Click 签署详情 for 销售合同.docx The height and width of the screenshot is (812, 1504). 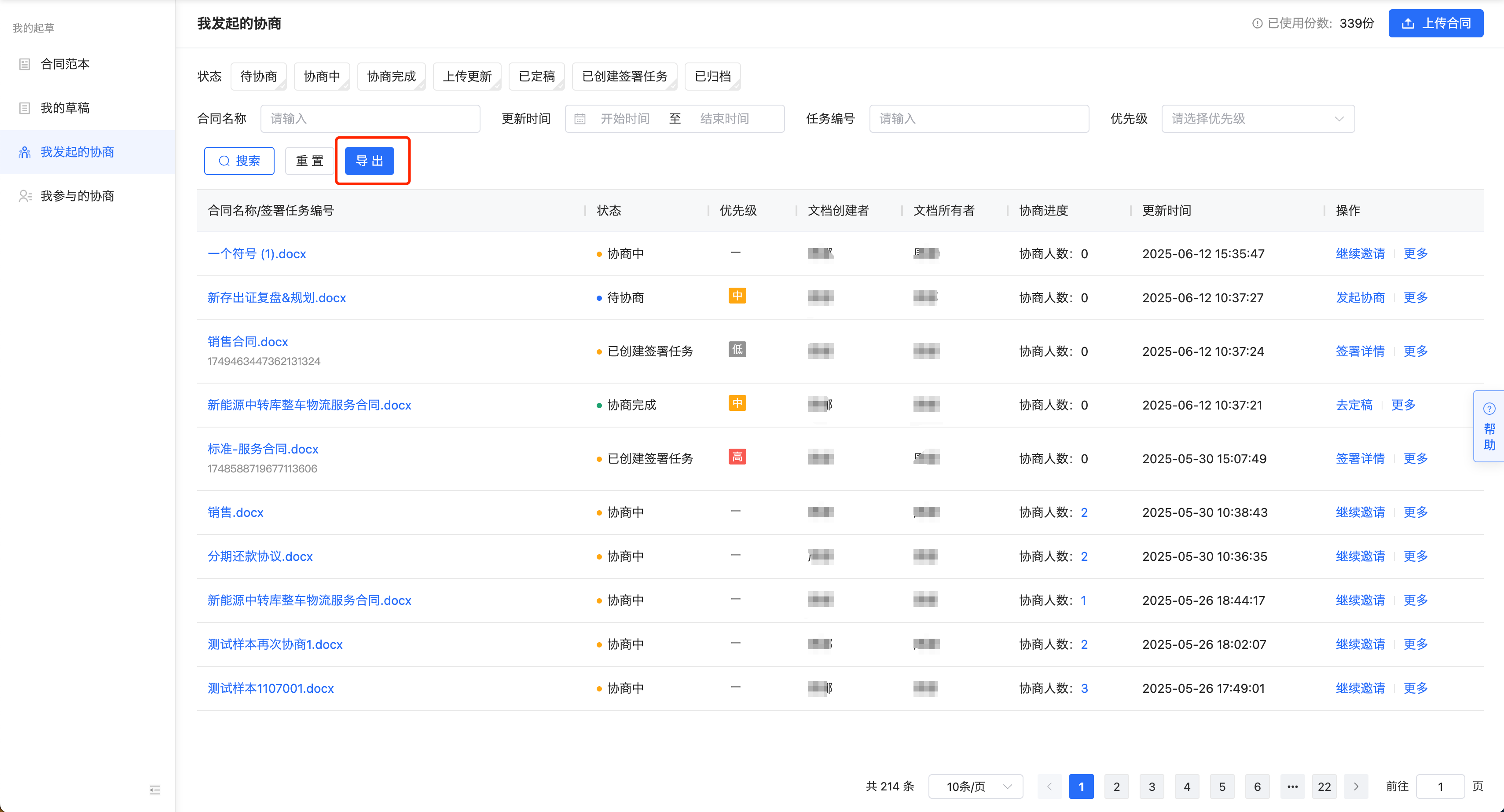pyautogui.click(x=1361, y=351)
